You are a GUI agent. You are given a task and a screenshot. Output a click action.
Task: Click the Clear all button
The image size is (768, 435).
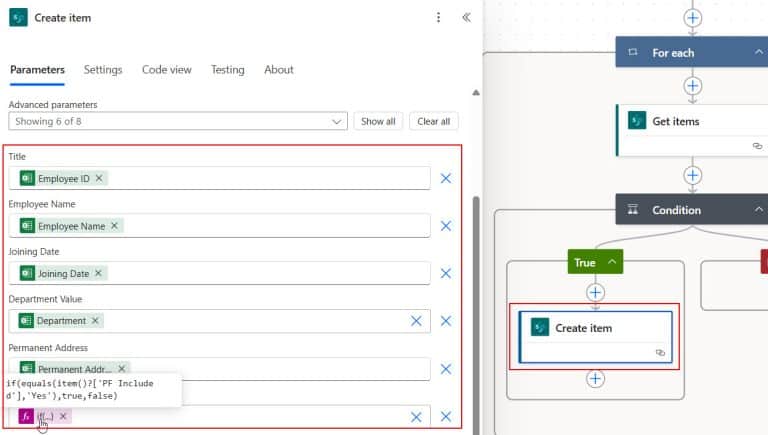(x=433, y=121)
